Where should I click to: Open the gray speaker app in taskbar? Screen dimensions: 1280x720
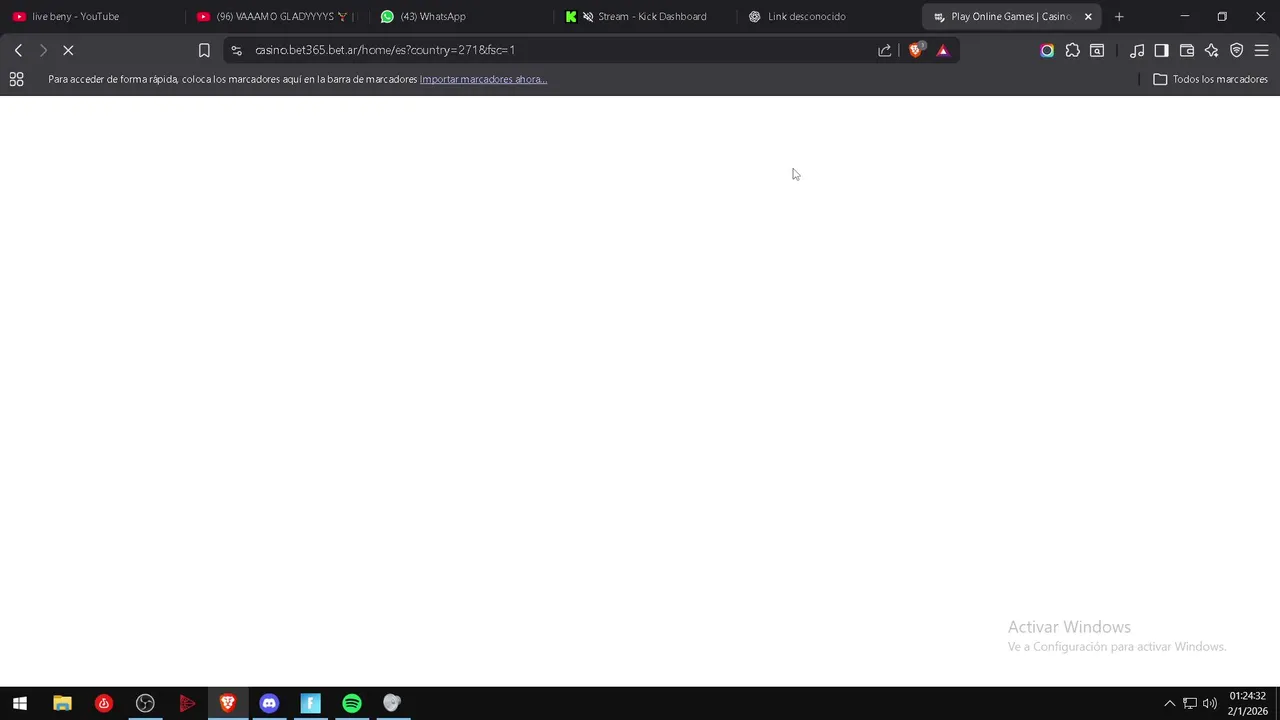(x=392, y=703)
